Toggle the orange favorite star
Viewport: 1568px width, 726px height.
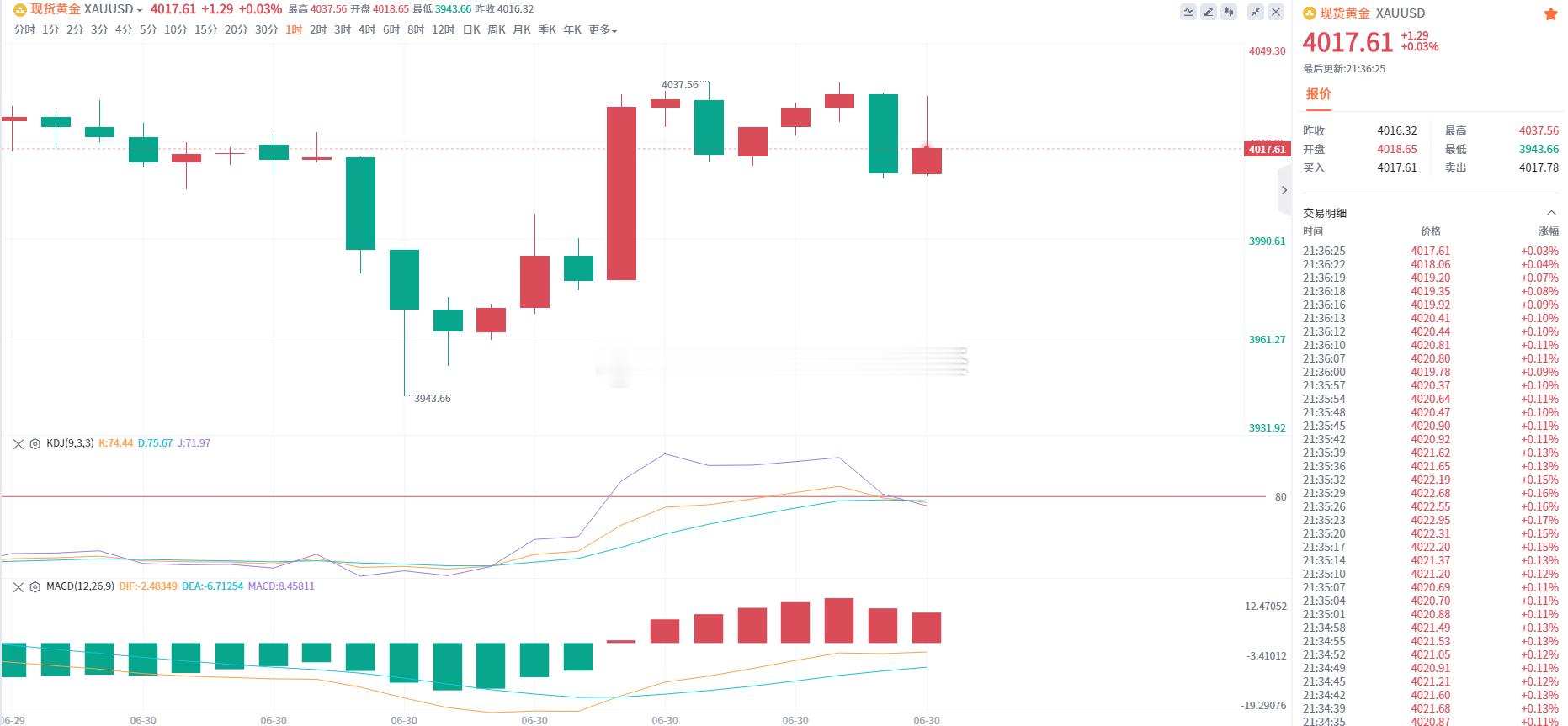pos(1549,13)
